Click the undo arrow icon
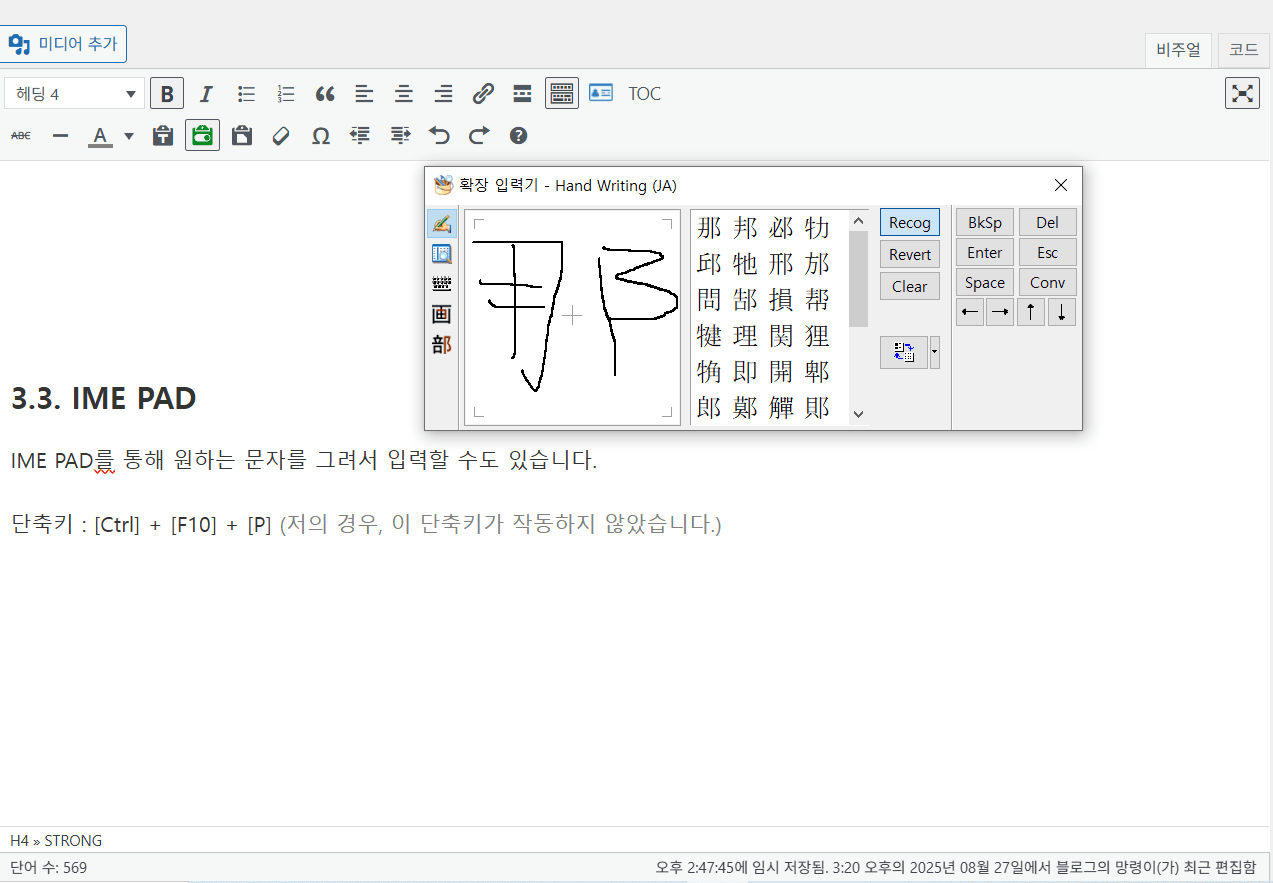The image size is (1273, 883). [x=439, y=136]
